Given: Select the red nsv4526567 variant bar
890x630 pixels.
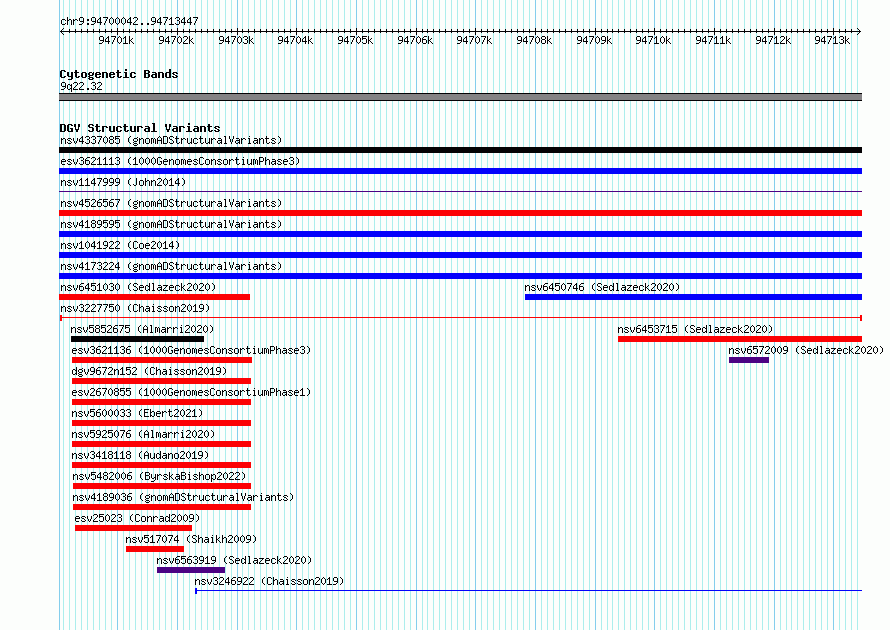Looking at the screenshot, I should pyautogui.click(x=460, y=213).
